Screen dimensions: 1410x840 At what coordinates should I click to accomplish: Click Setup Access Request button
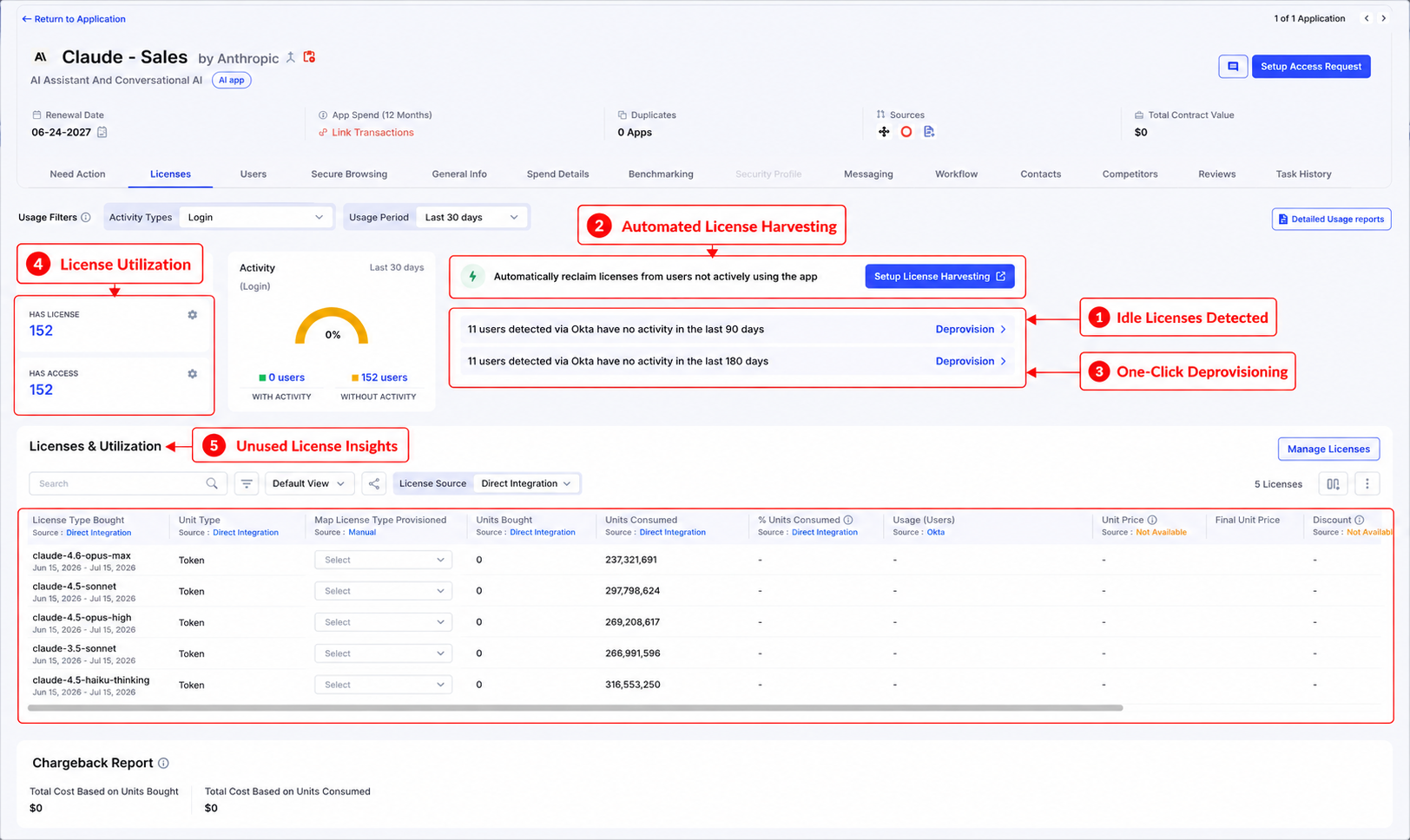(x=1311, y=67)
